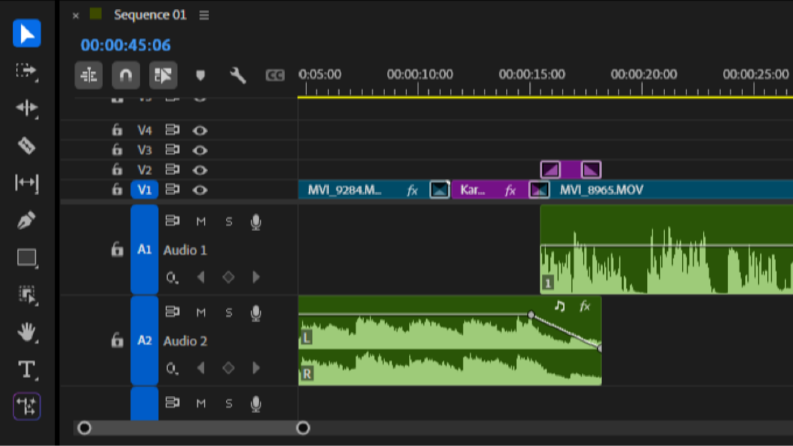Solo the Audio 1 track
The width and height of the screenshot is (793, 446).
pyautogui.click(x=229, y=221)
